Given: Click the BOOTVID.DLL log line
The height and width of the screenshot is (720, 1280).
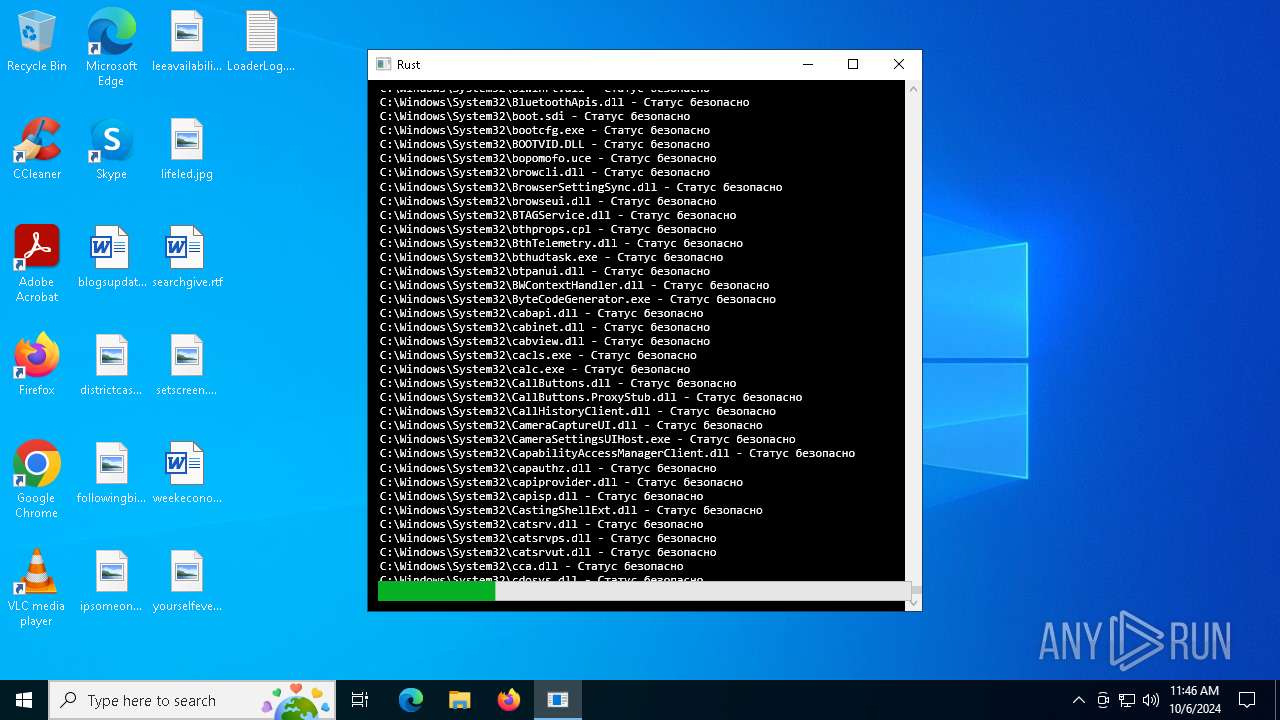Looking at the screenshot, I should click(x=544, y=144).
